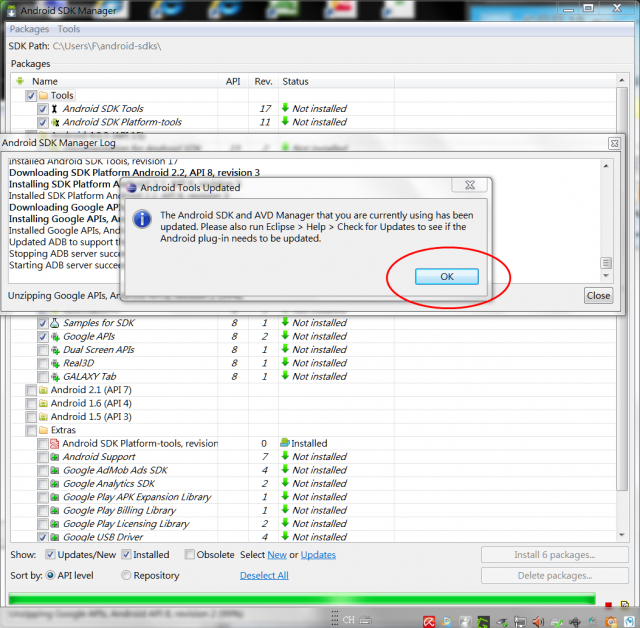Uncheck Google USB Driver package
This screenshot has width=640, height=628.
(42, 537)
